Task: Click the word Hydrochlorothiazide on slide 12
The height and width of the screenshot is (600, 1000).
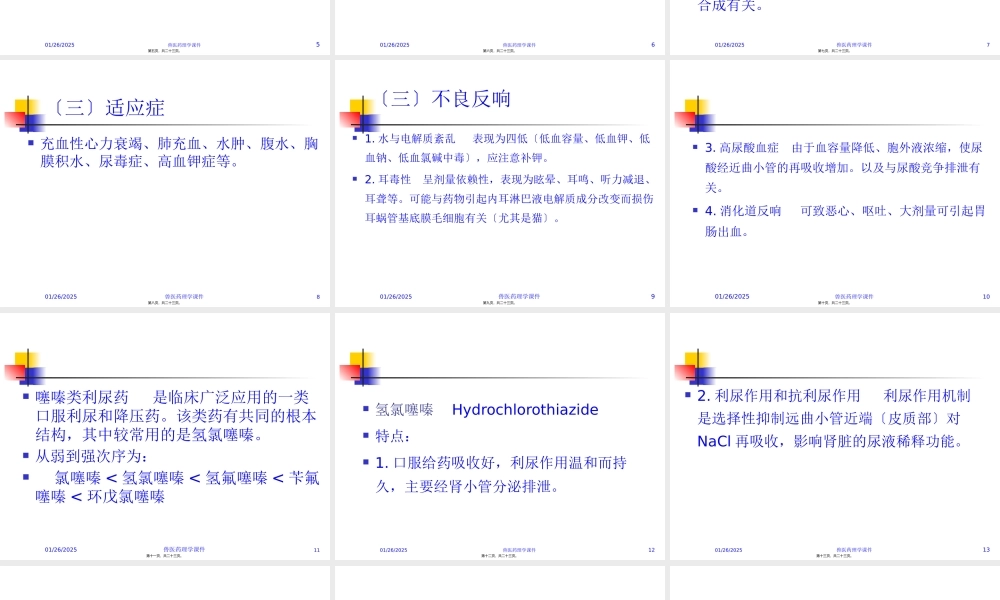Action: pyautogui.click(x=525, y=409)
